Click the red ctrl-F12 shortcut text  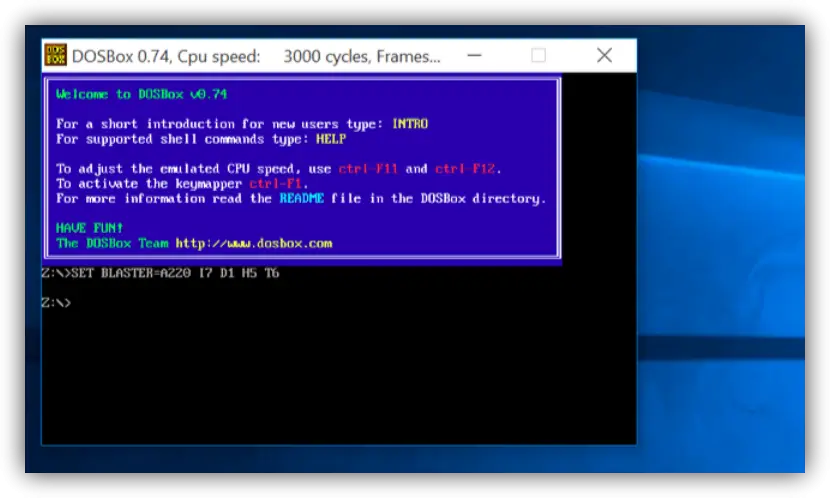point(465,169)
